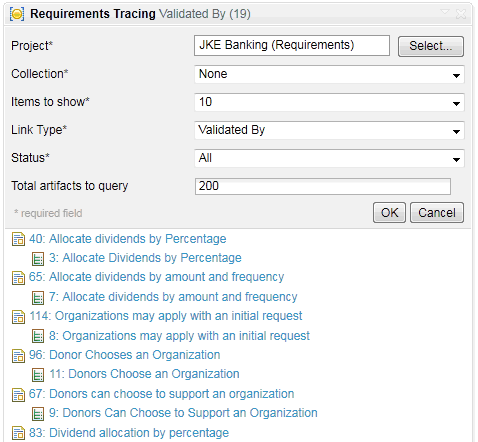Viewport: 478px width, 442px height.
Task: Open the Items to show dropdown
Action: 329,102
